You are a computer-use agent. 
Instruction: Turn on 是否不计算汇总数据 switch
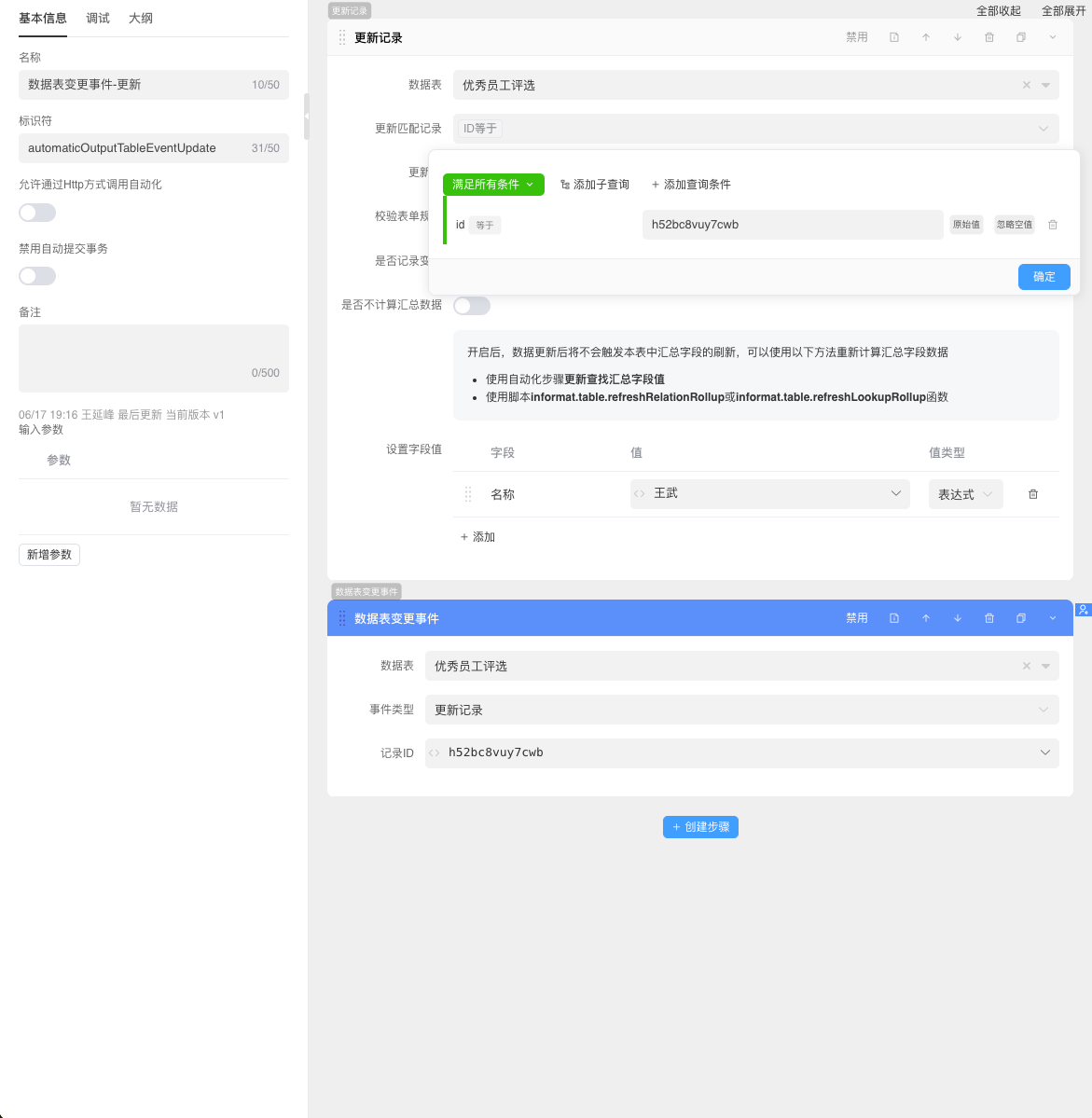click(x=472, y=306)
